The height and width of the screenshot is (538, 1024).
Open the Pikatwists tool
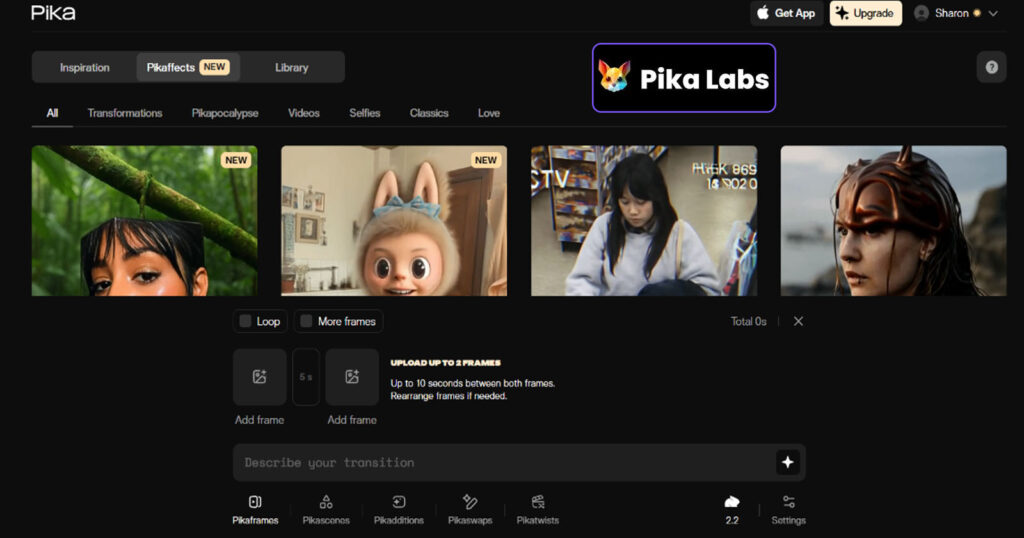pyautogui.click(x=537, y=510)
